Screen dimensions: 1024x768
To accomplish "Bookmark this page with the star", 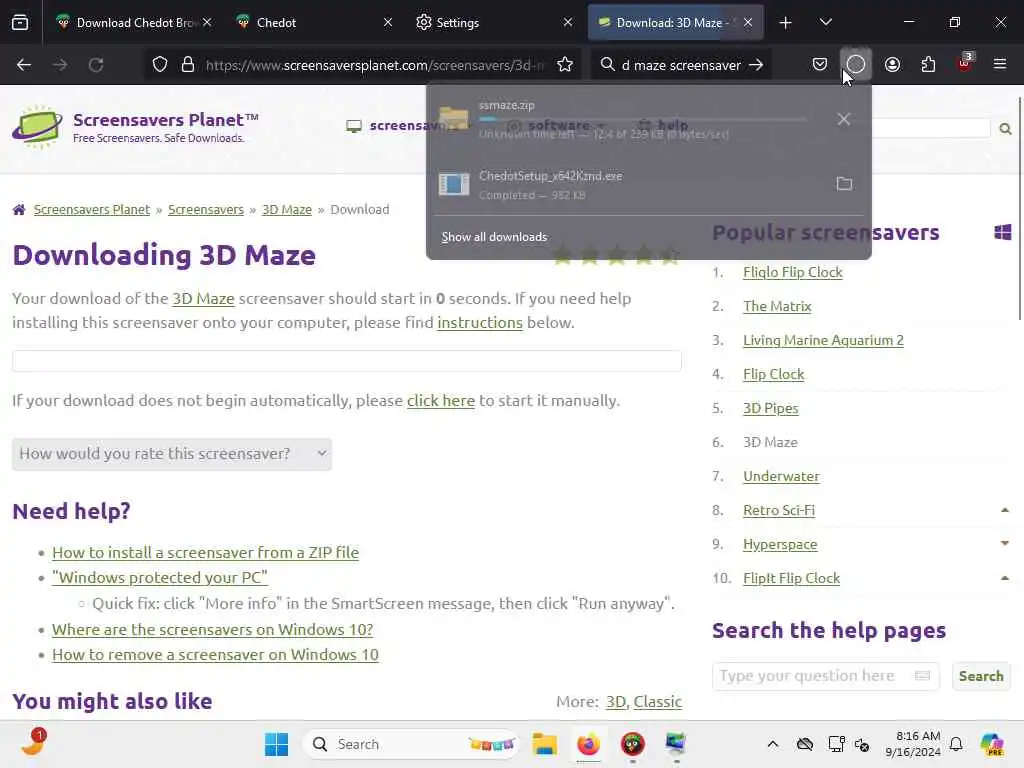I will coord(565,65).
